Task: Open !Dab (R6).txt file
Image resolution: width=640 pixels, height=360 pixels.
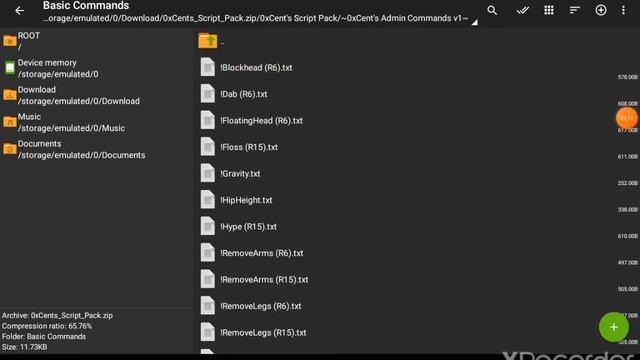Action: tap(416, 94)
